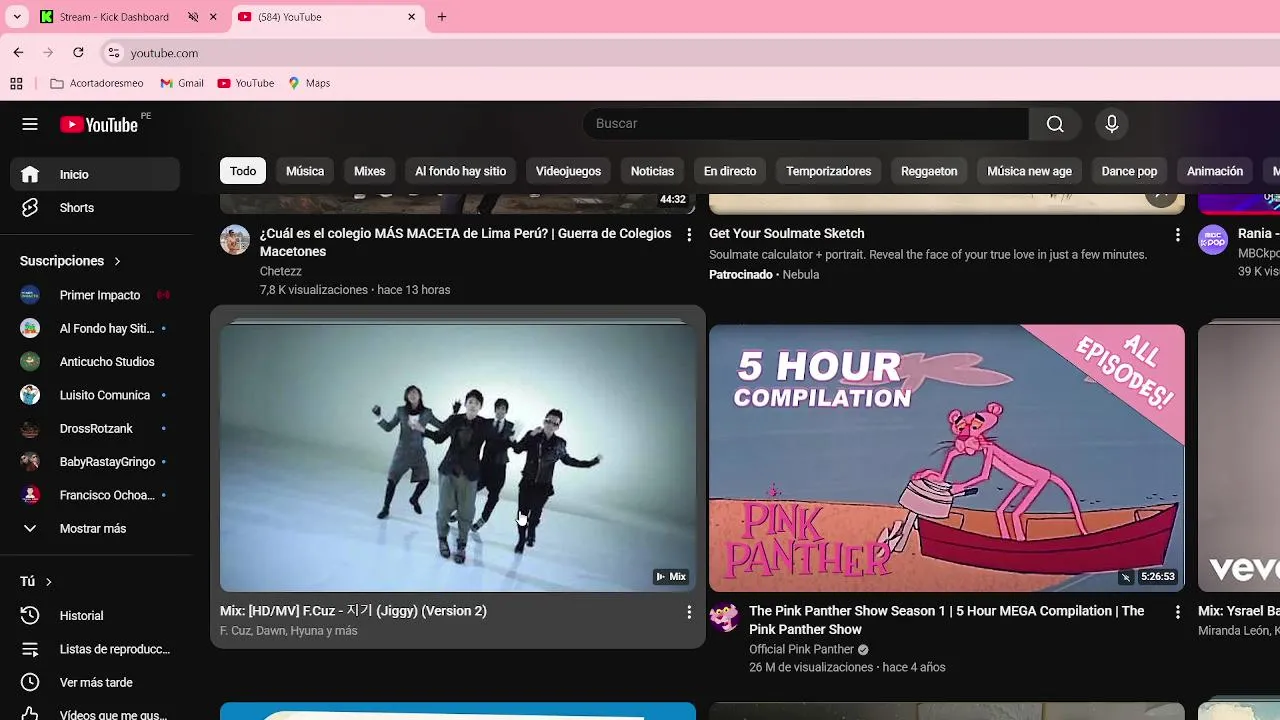Open a new browser tab
Viewport: 1280px width, 720px height.
tap(442, 17)
